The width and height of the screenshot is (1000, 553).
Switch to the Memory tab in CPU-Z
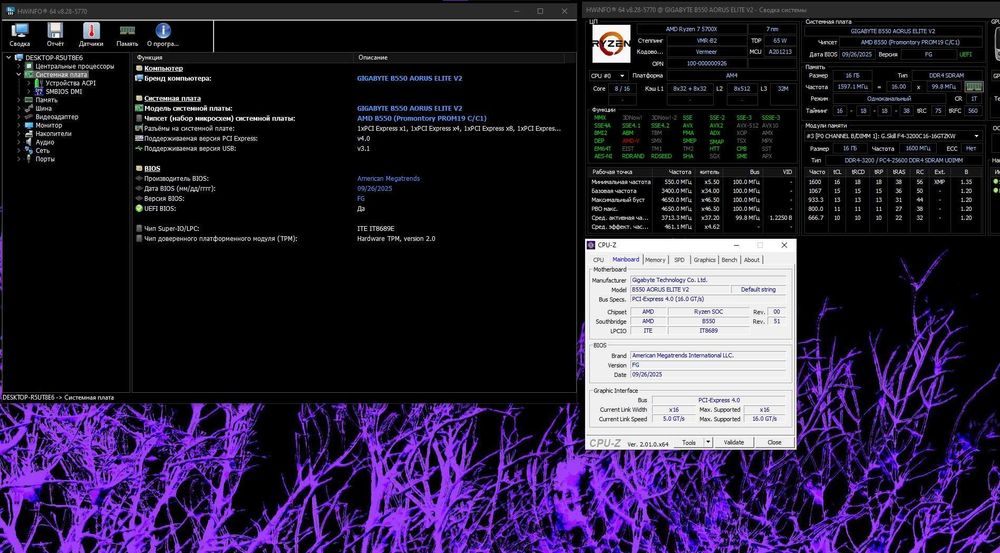pos(655,260)
